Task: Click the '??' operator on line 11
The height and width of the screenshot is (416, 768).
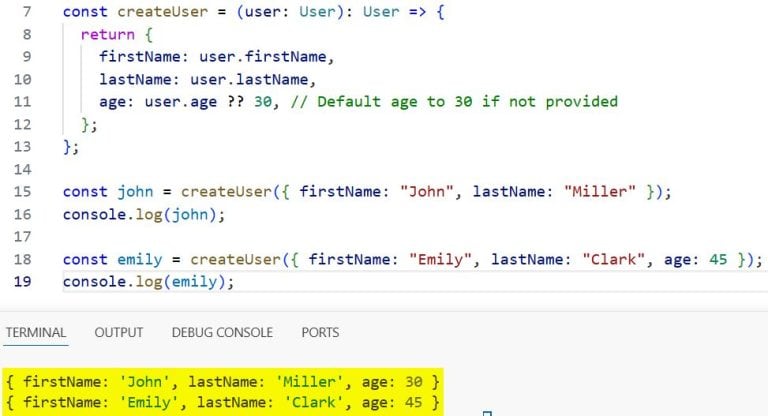Action: (235, 101)
